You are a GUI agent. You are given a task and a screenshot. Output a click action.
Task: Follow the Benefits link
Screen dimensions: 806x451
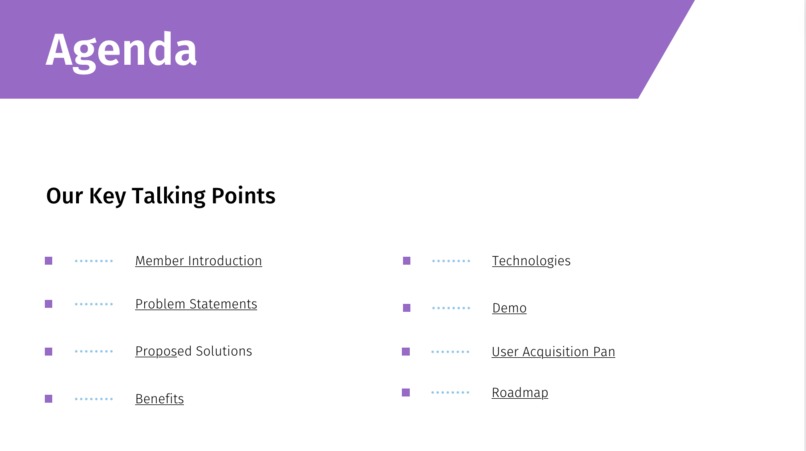coord(159,399)
